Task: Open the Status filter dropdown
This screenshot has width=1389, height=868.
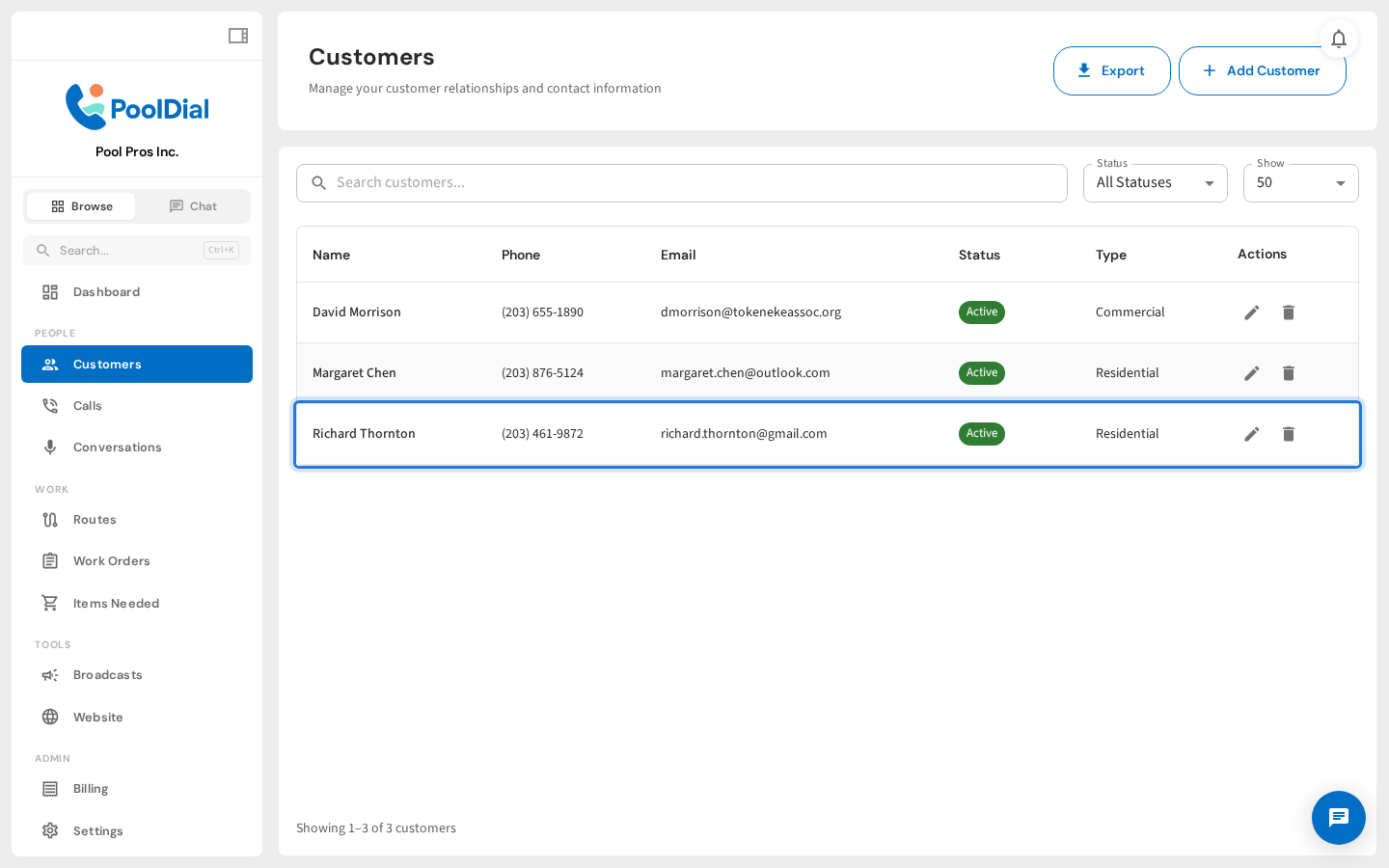Action: pyautogui.click(x=1155, y=182)
